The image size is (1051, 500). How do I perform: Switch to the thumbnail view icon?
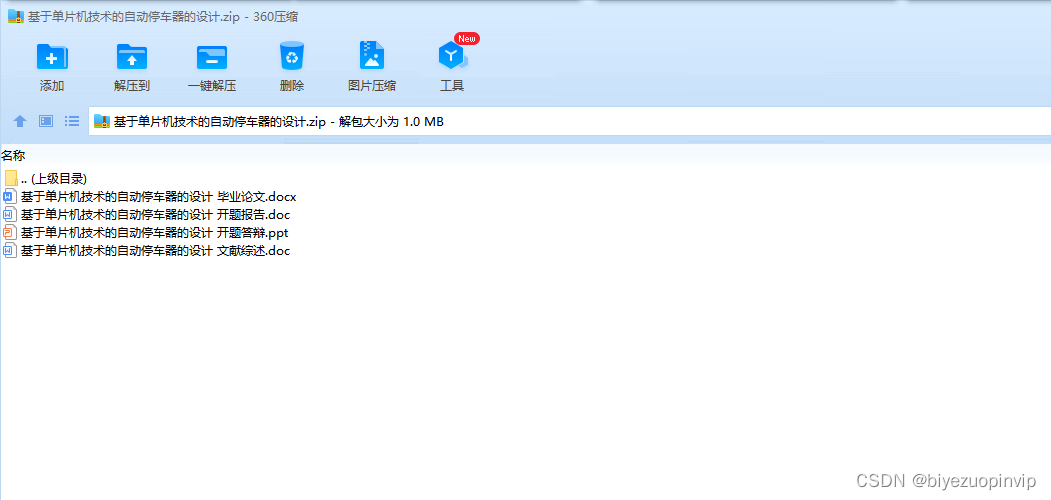click(46, 121)
